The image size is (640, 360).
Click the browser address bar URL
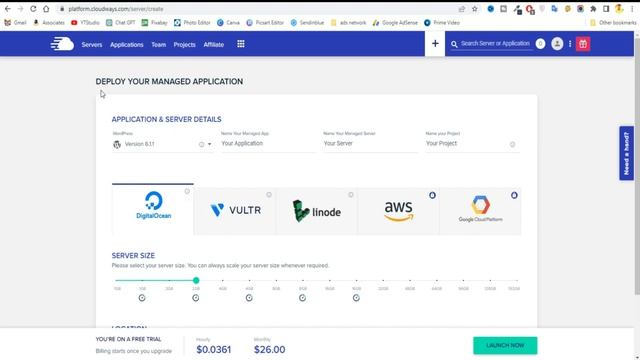pyautogui.click(x=116, y=9)
